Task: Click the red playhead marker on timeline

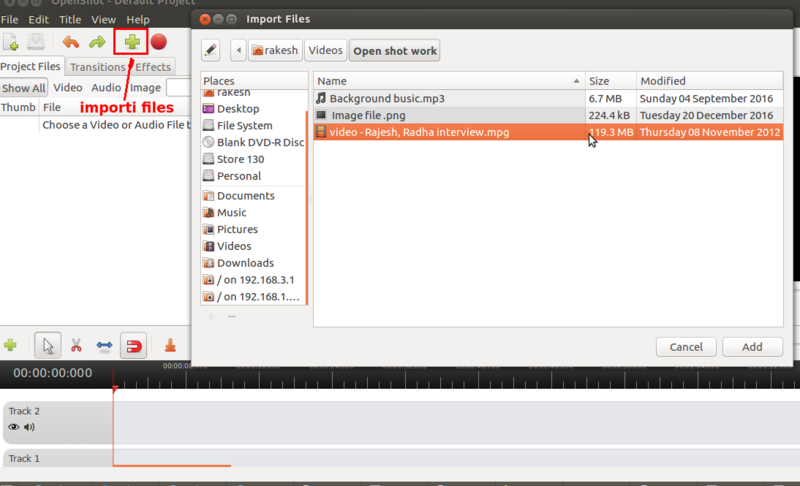Action: click(x=115, y=389)
